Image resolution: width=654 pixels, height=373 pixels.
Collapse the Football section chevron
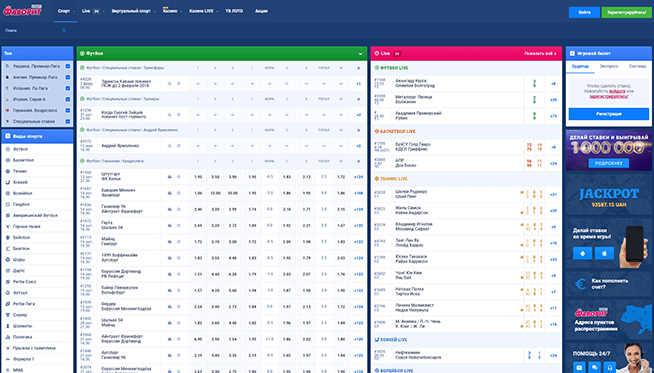360,54
